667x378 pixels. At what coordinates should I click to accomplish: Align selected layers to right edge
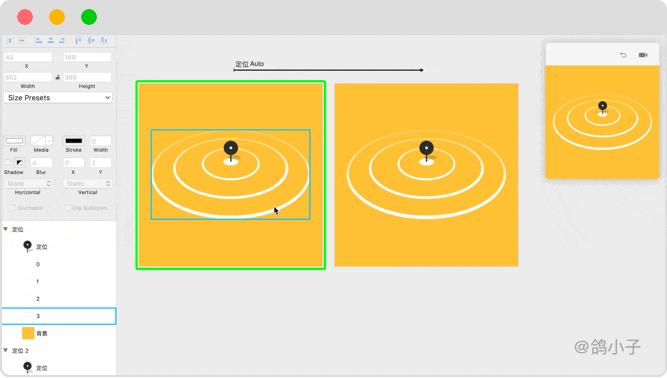[x=62, y=40]
